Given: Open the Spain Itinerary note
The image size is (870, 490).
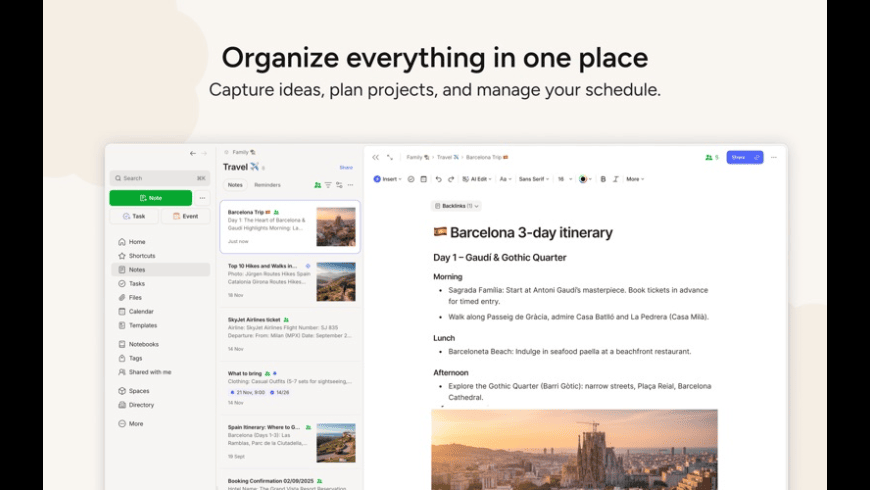Looking at the screenshot, I should (x=290, y=442).
